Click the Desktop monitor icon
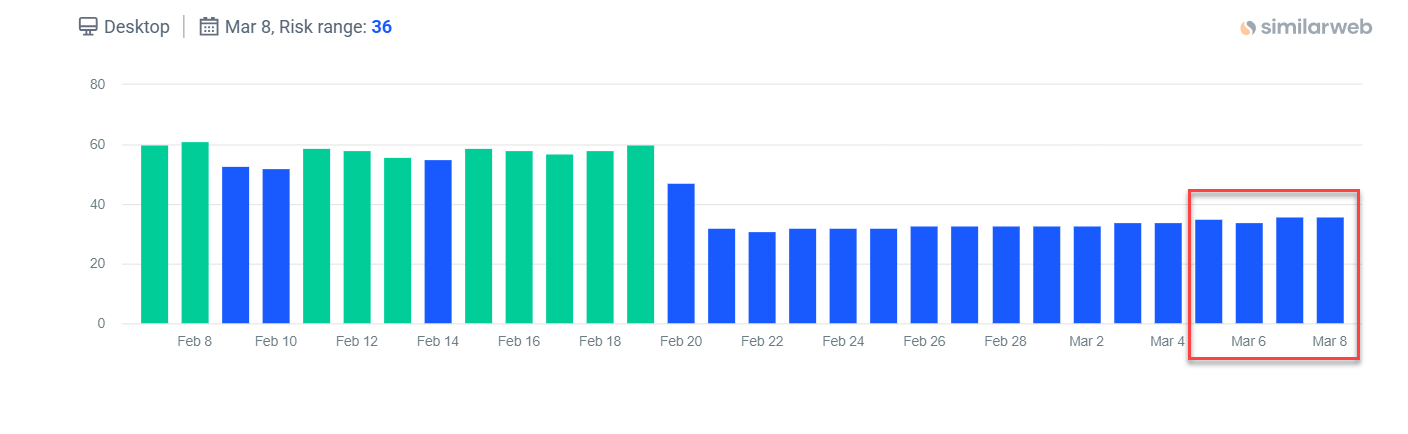This screenshot has height=434, width=1408. 88,27
